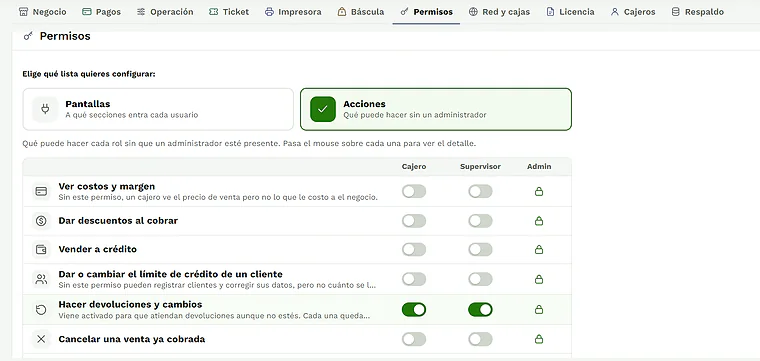The image size is (760, 361).
Task: Click the Cancelar una venta ya cobrada label
Action: click(x=132, y=339)
